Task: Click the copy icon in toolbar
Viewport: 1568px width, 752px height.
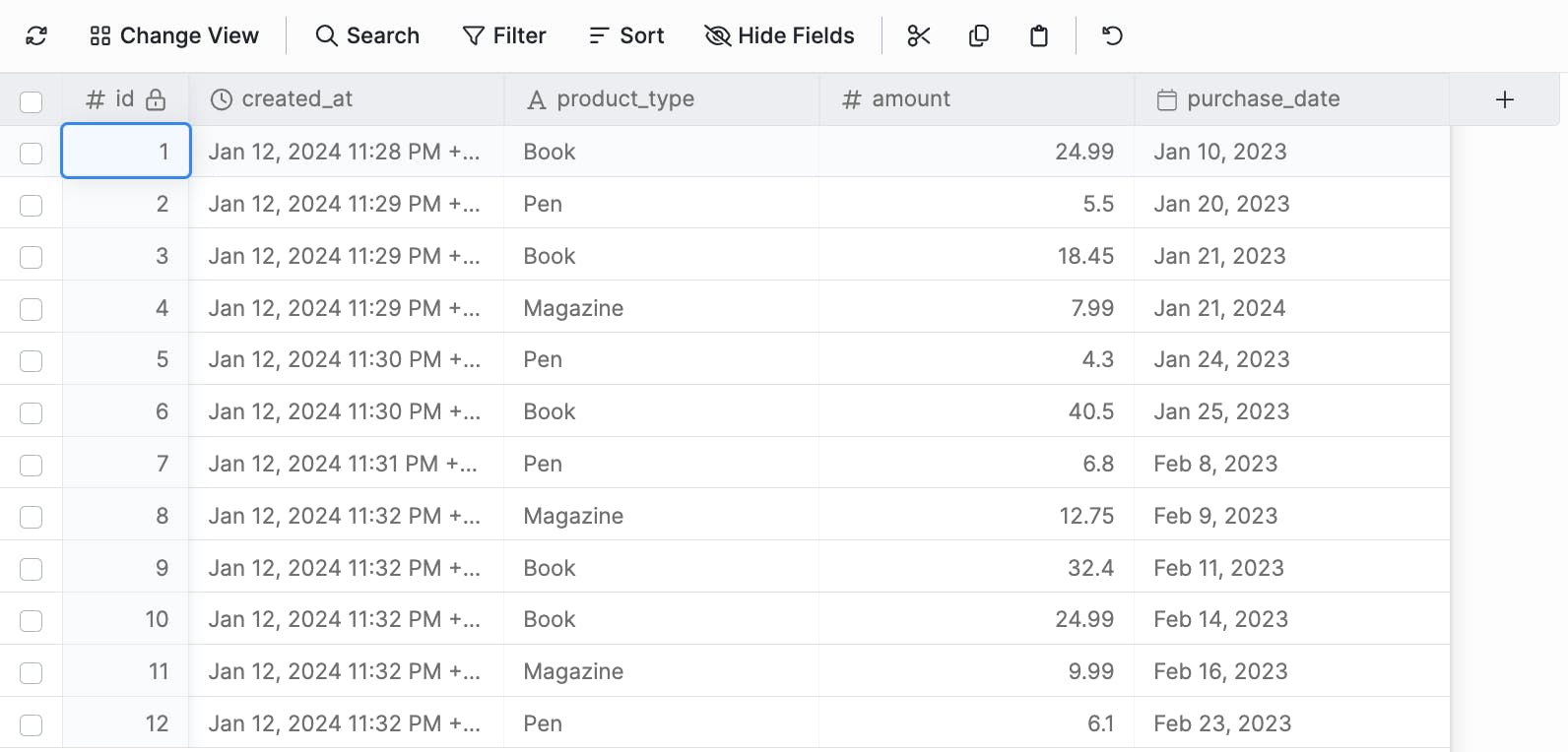Action: [x=978, y=36]
